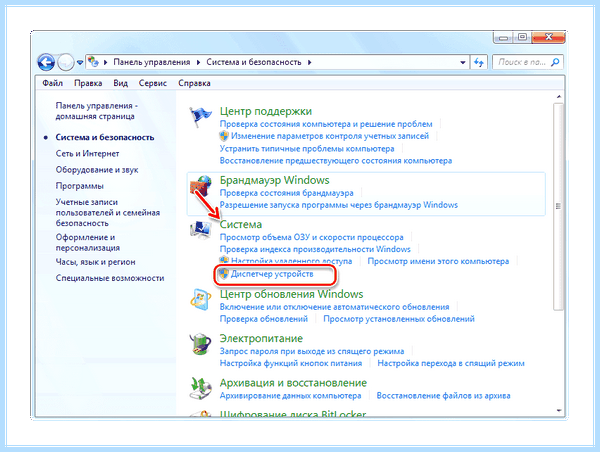The image size is (600, 452).
Task: Open the Диспетчер устройств link
Action: (x=272, y=274)
